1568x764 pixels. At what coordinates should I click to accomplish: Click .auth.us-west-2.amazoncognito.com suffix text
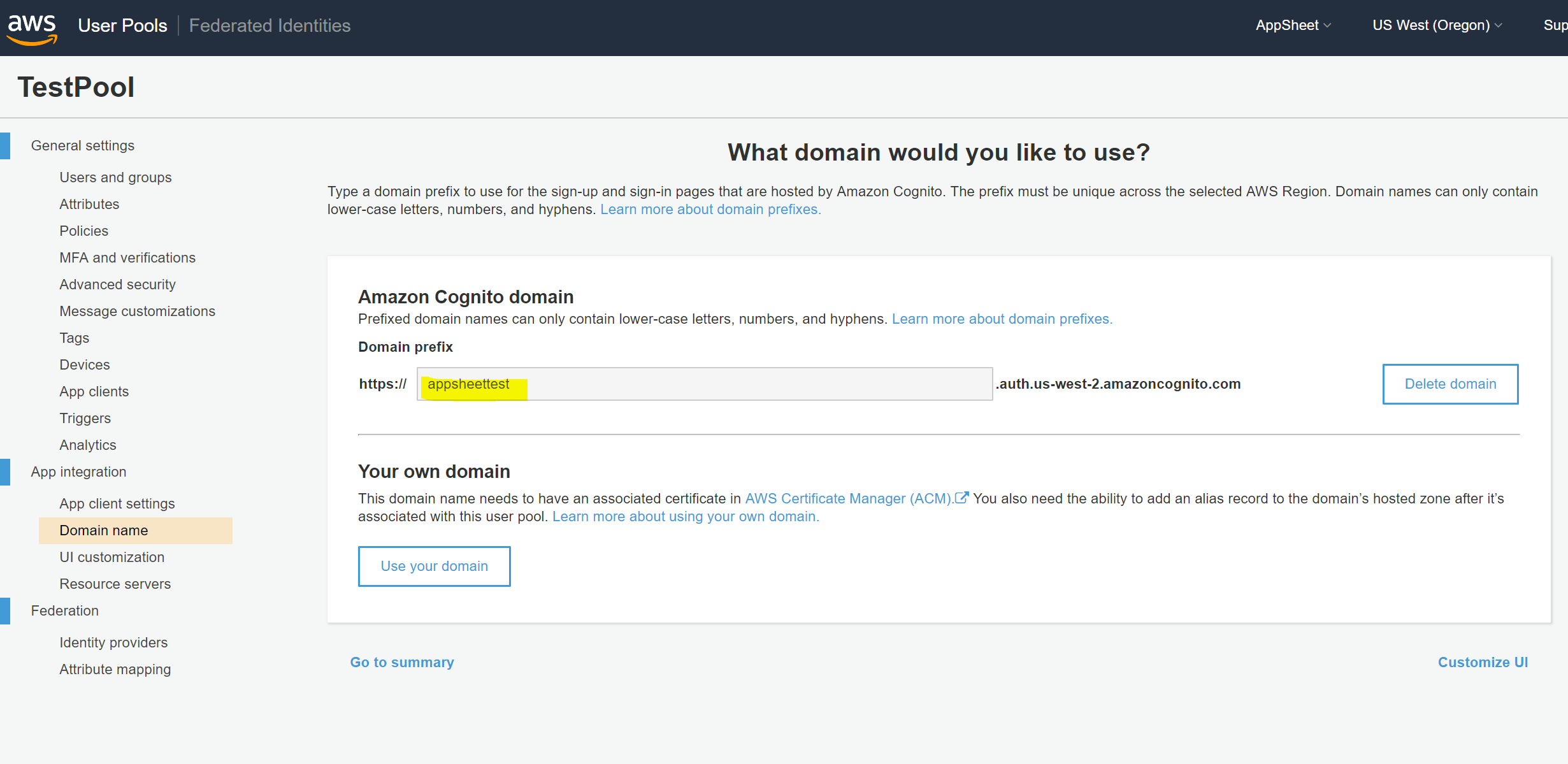[1118, 384]
